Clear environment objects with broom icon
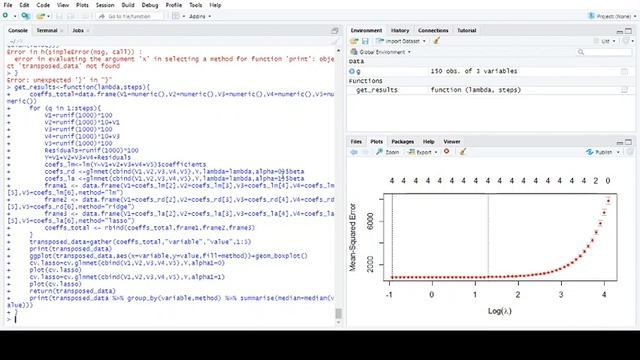Screen dimensions: 640x360 tap(436, 41)
